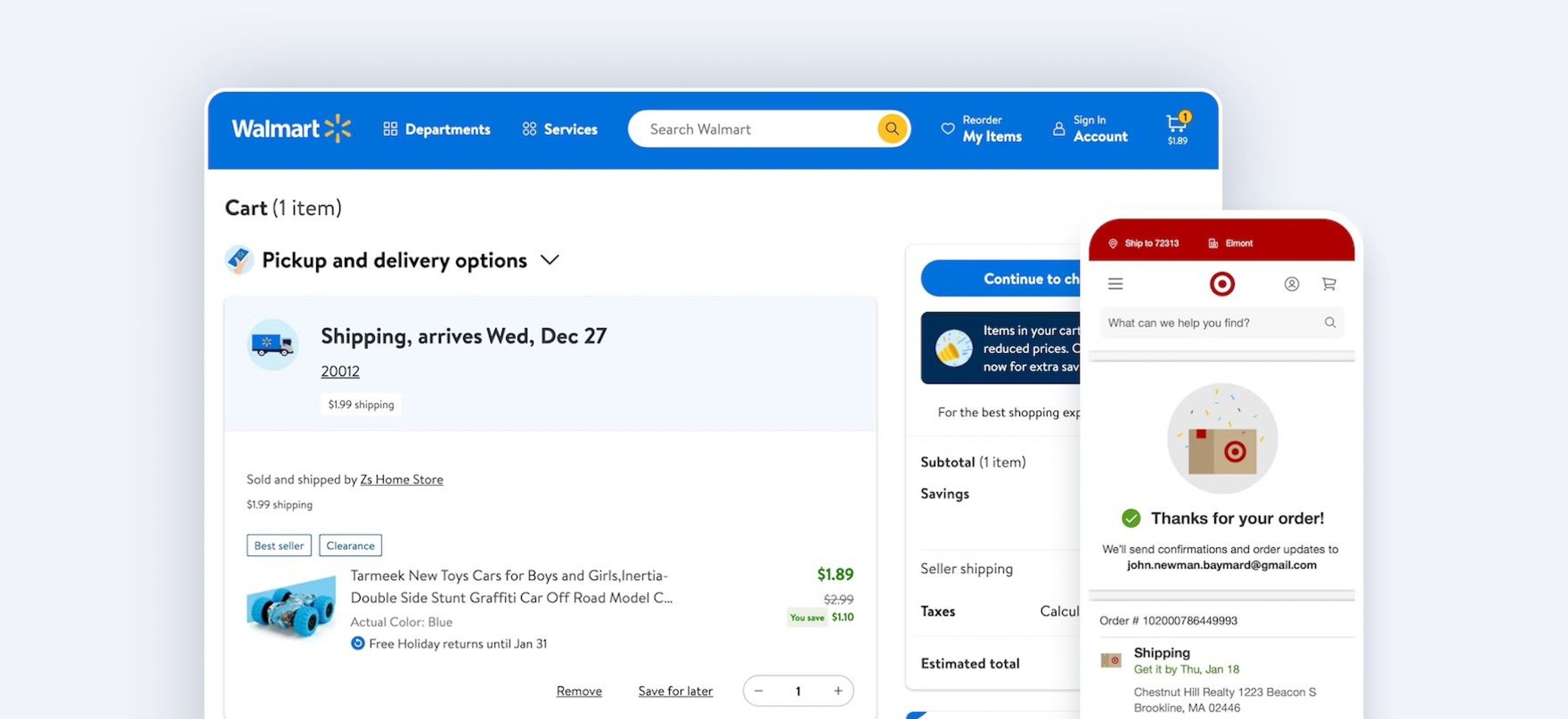1568x719 pixels.
Task: Expand Pickup and delivery options chevron
Action: (549, 260)
